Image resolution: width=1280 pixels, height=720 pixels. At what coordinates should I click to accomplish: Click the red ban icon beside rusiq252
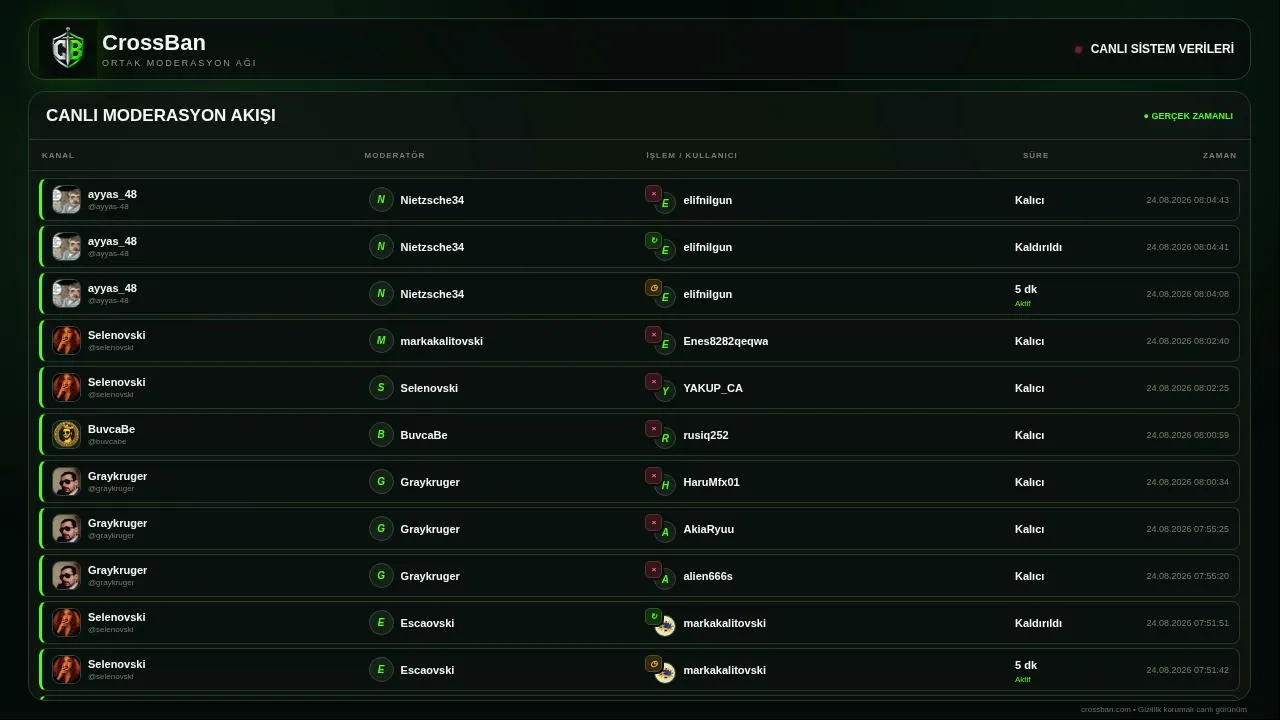[x=653, y=429]
